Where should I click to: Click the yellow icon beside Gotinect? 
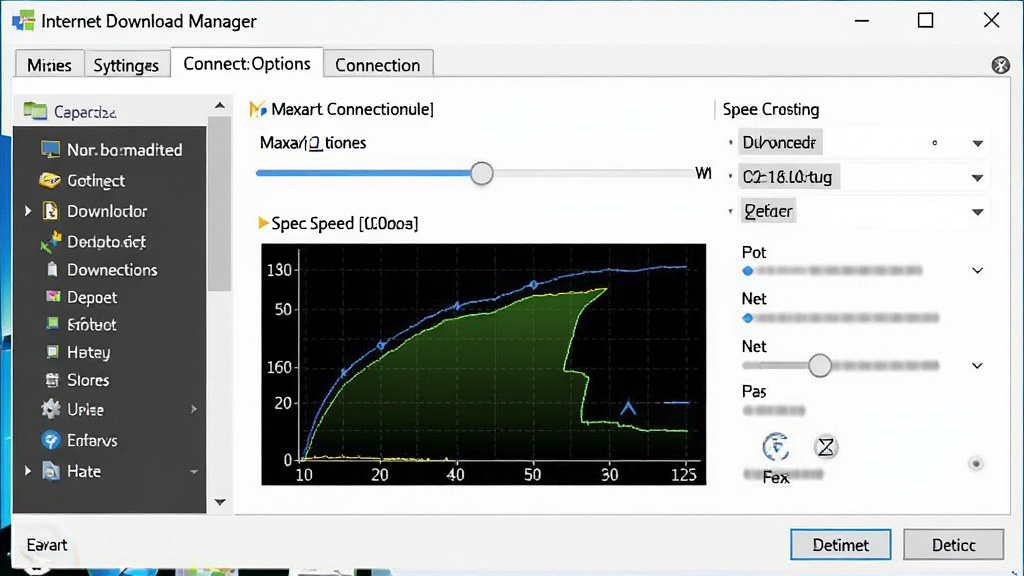coord(50,180)
